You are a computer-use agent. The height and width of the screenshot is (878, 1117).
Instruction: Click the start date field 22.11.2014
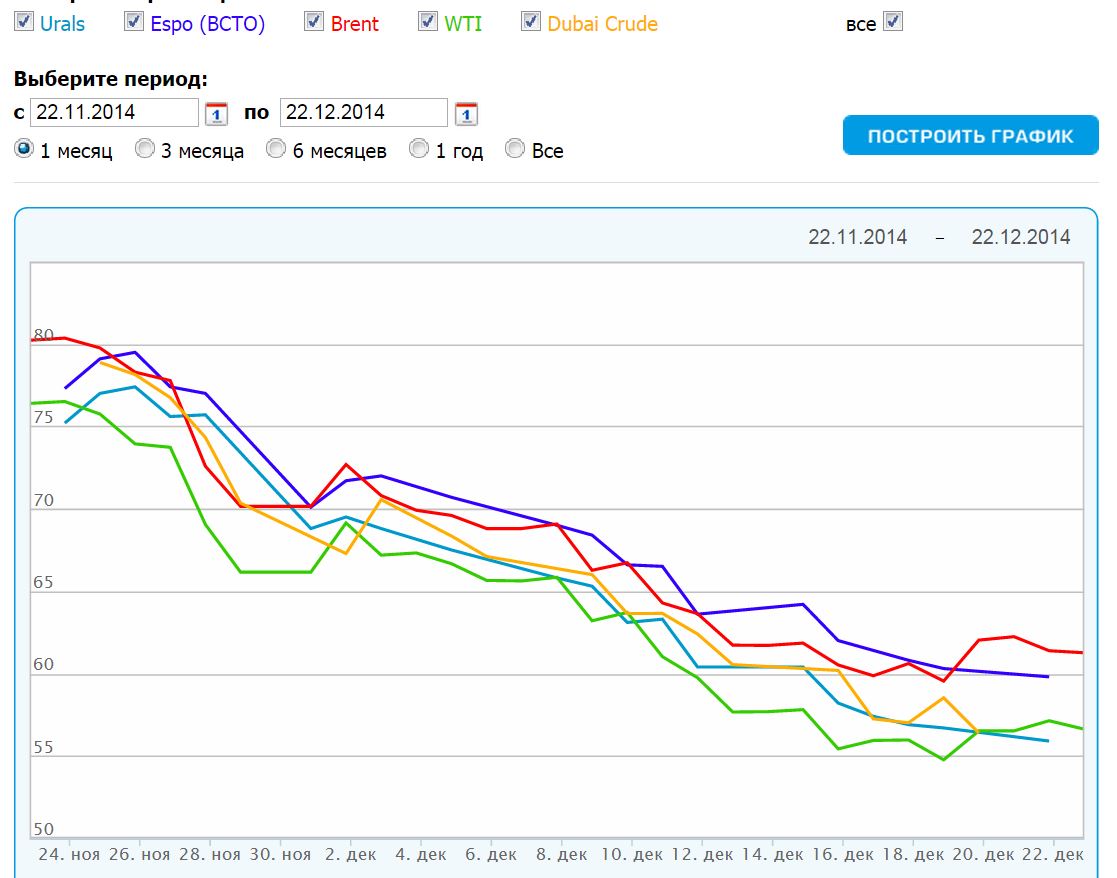114,112
